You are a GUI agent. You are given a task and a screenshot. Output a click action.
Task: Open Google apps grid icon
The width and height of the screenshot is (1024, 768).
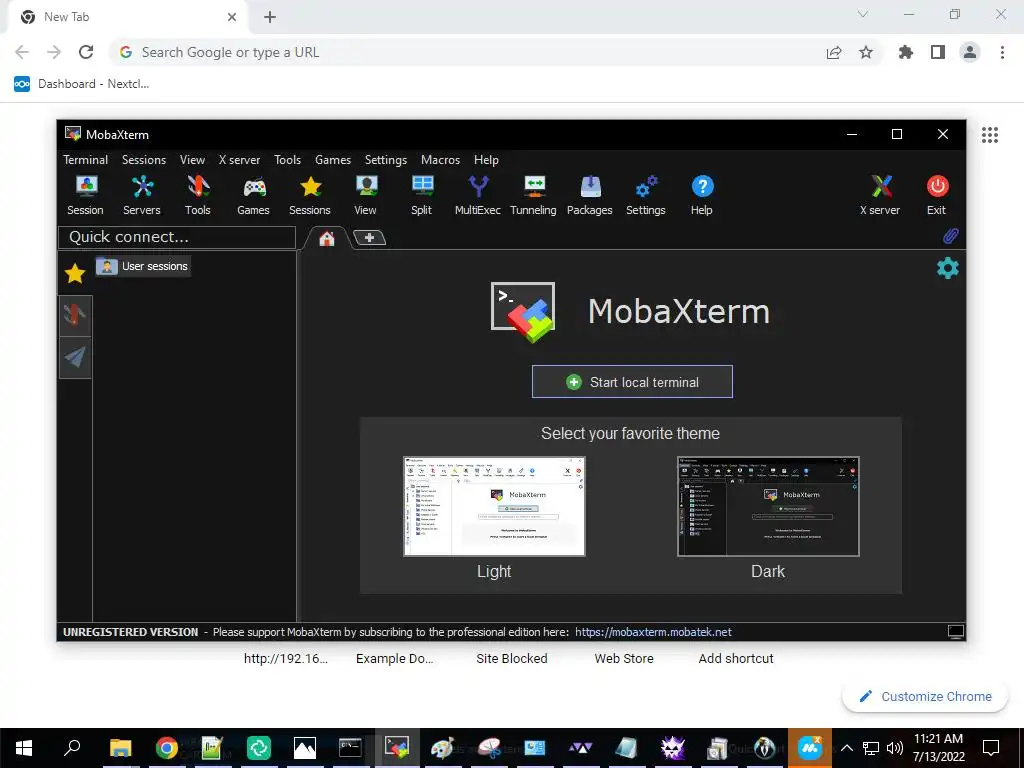click(990, 135)
